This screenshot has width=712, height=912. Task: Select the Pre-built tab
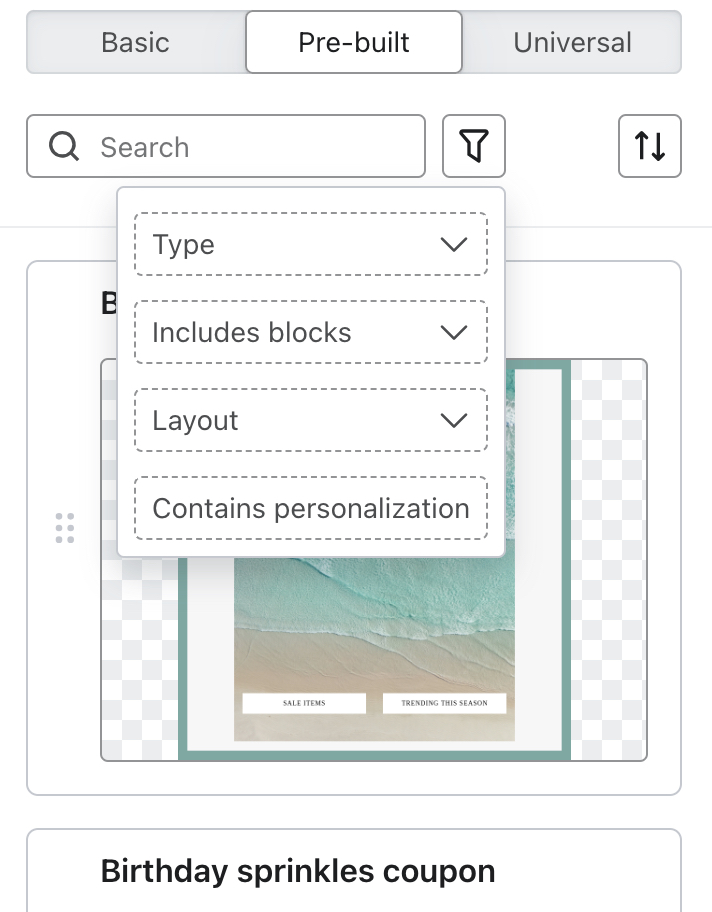pos(353,42)
